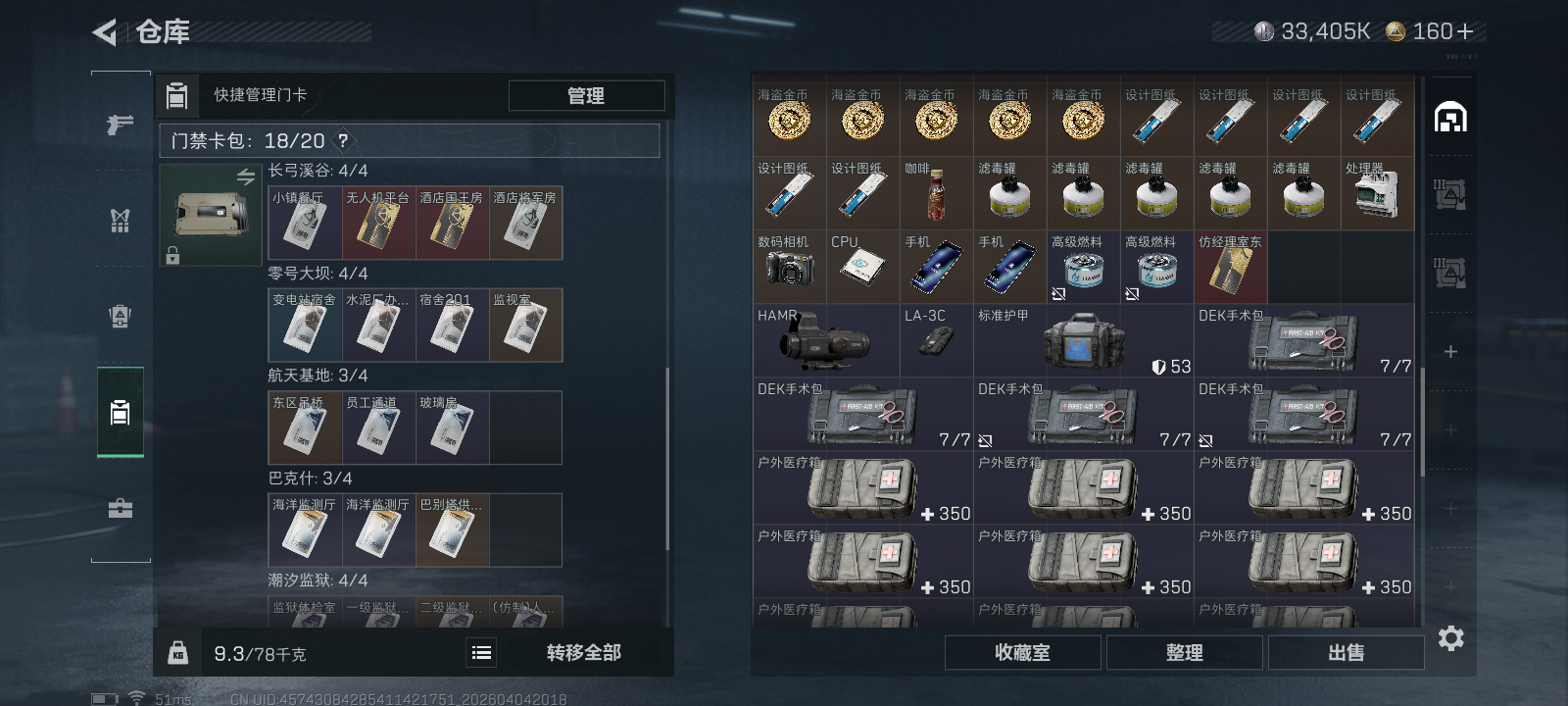The height and width of the screenshot is (706, 1568).
Task: Click the settings gear icon at bottom right
Action: [1450, 638]
